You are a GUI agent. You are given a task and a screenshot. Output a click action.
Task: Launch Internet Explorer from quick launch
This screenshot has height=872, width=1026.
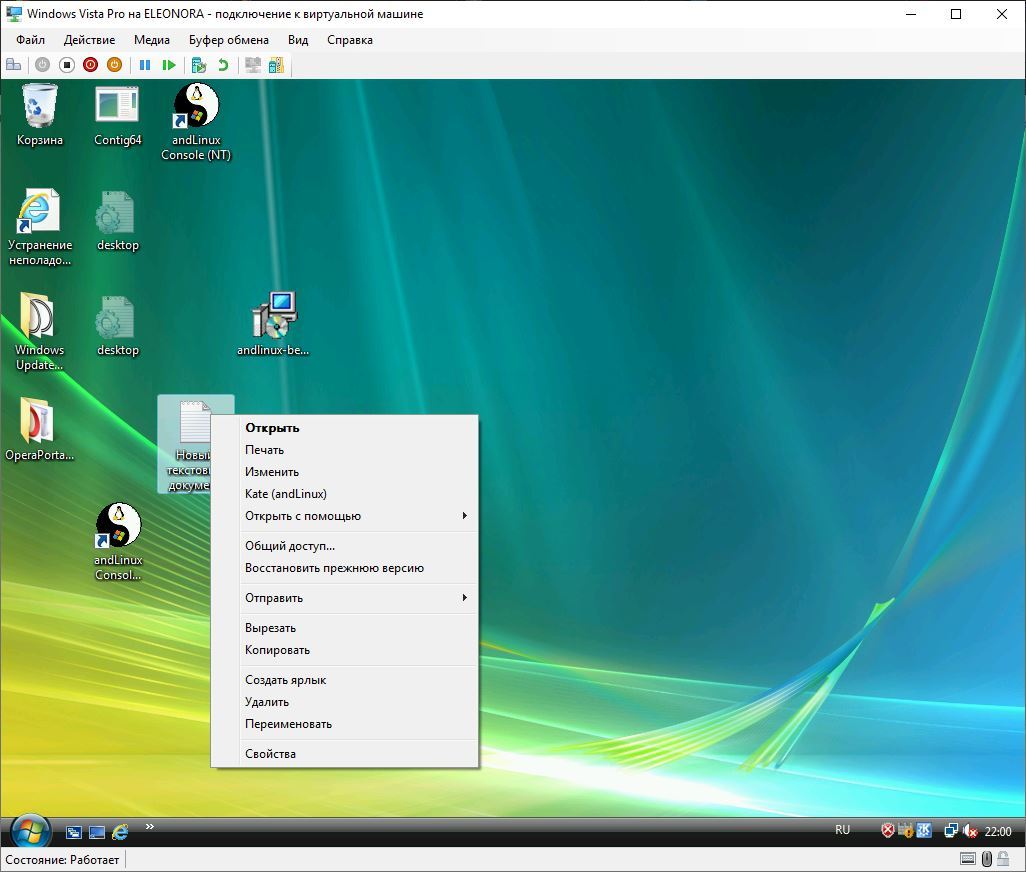tap(120, 831)
